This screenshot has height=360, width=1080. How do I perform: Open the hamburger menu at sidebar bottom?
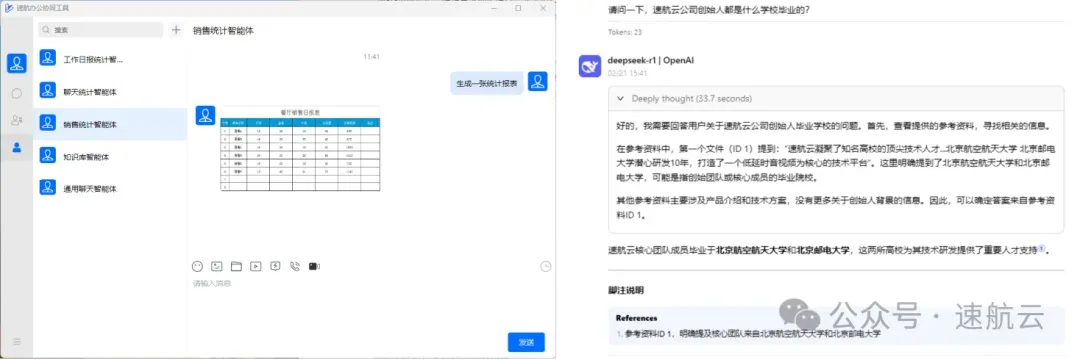click(x=17, y=341)
